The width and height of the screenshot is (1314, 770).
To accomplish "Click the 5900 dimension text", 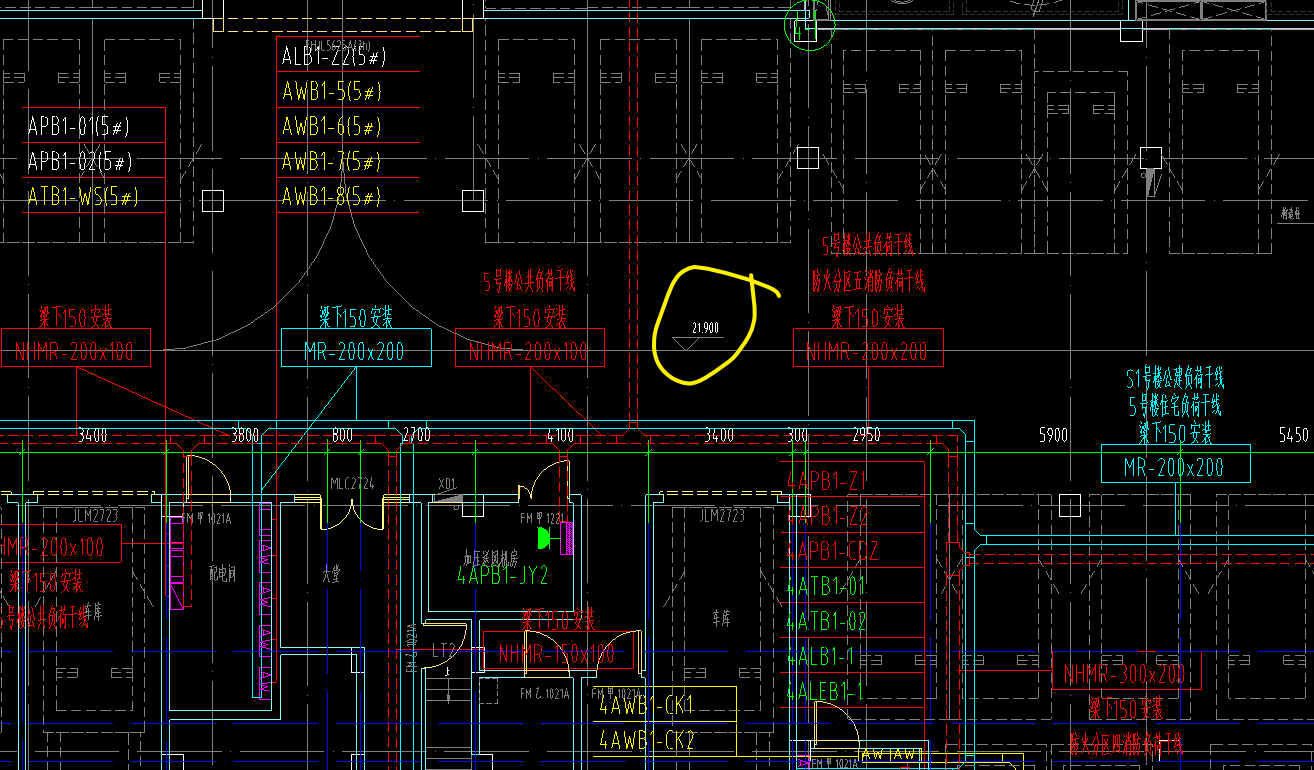I will tap(1054, 435).
